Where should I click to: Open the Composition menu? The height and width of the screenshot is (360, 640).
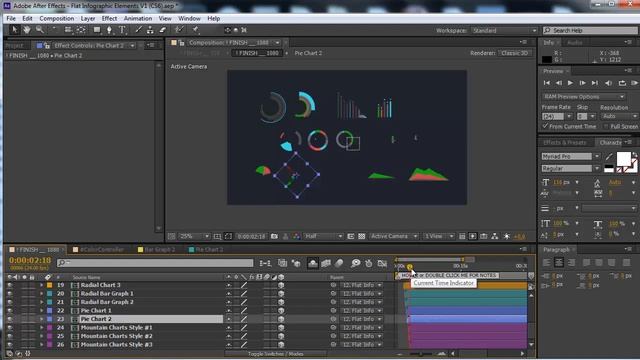[57, 18]
